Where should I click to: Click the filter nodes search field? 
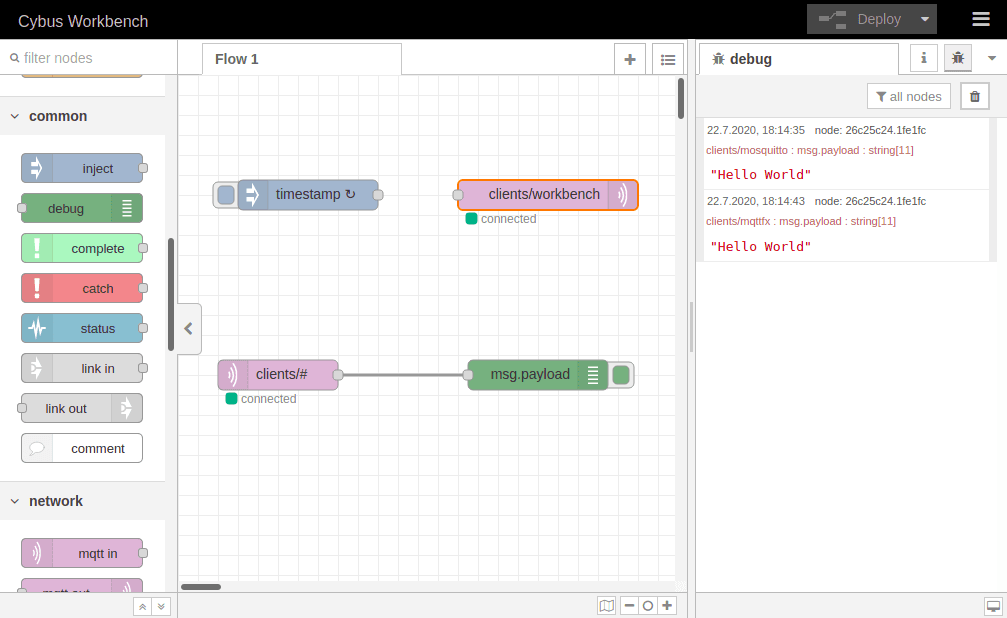point(90,58)
